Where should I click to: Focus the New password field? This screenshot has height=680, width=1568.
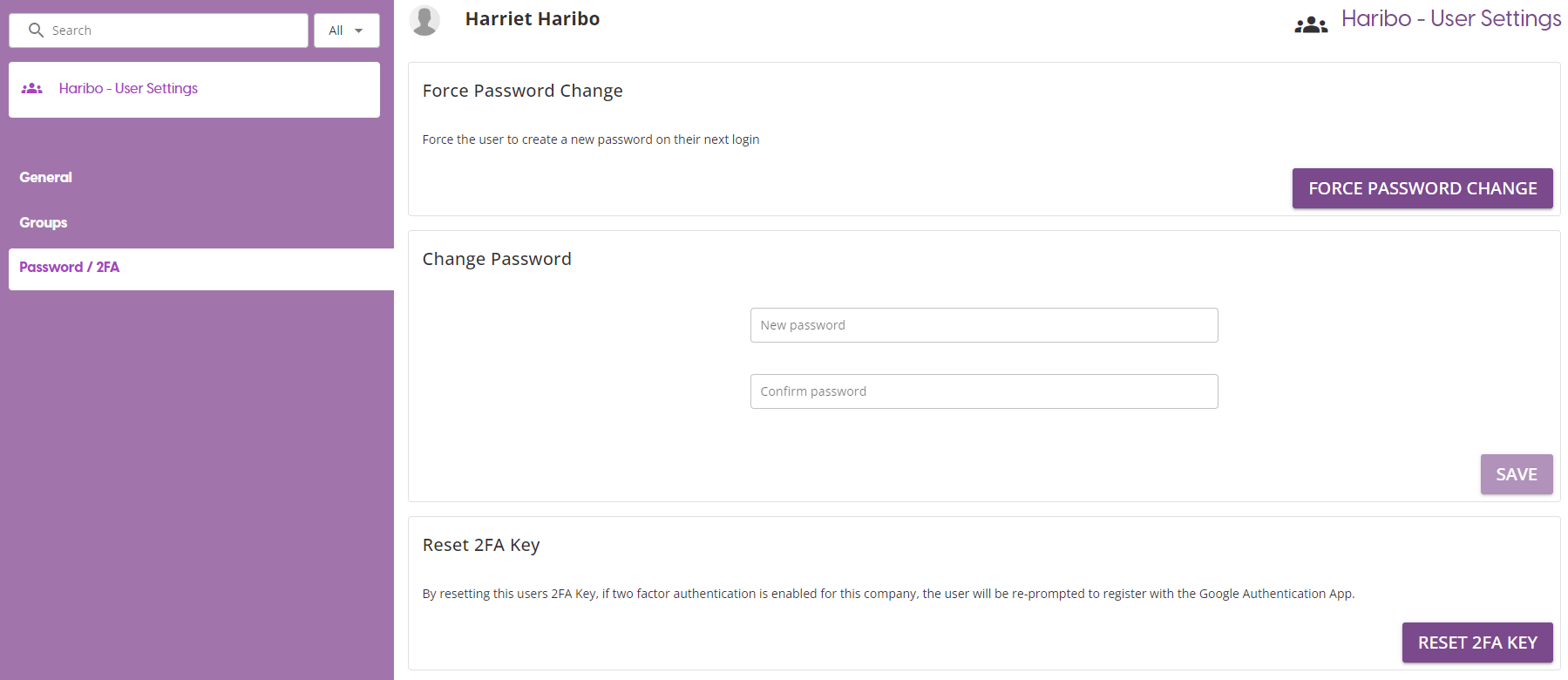tap(983, 325)
